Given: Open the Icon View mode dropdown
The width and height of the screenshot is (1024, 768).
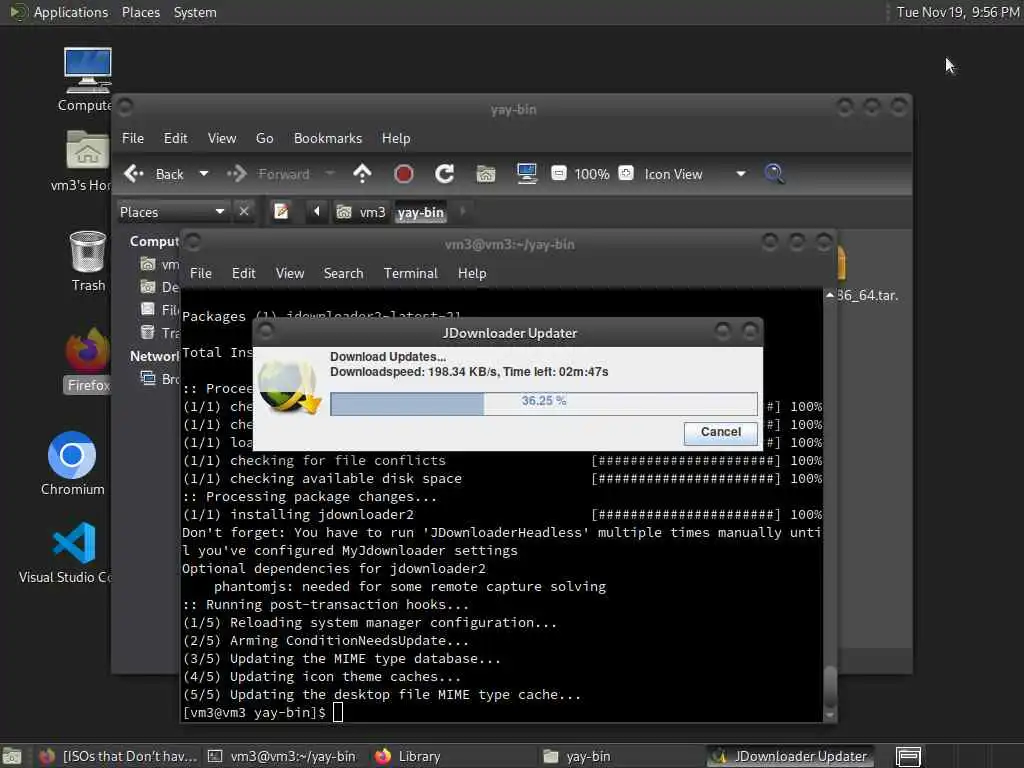Looking at the screenshot, I should coord(695,174).
